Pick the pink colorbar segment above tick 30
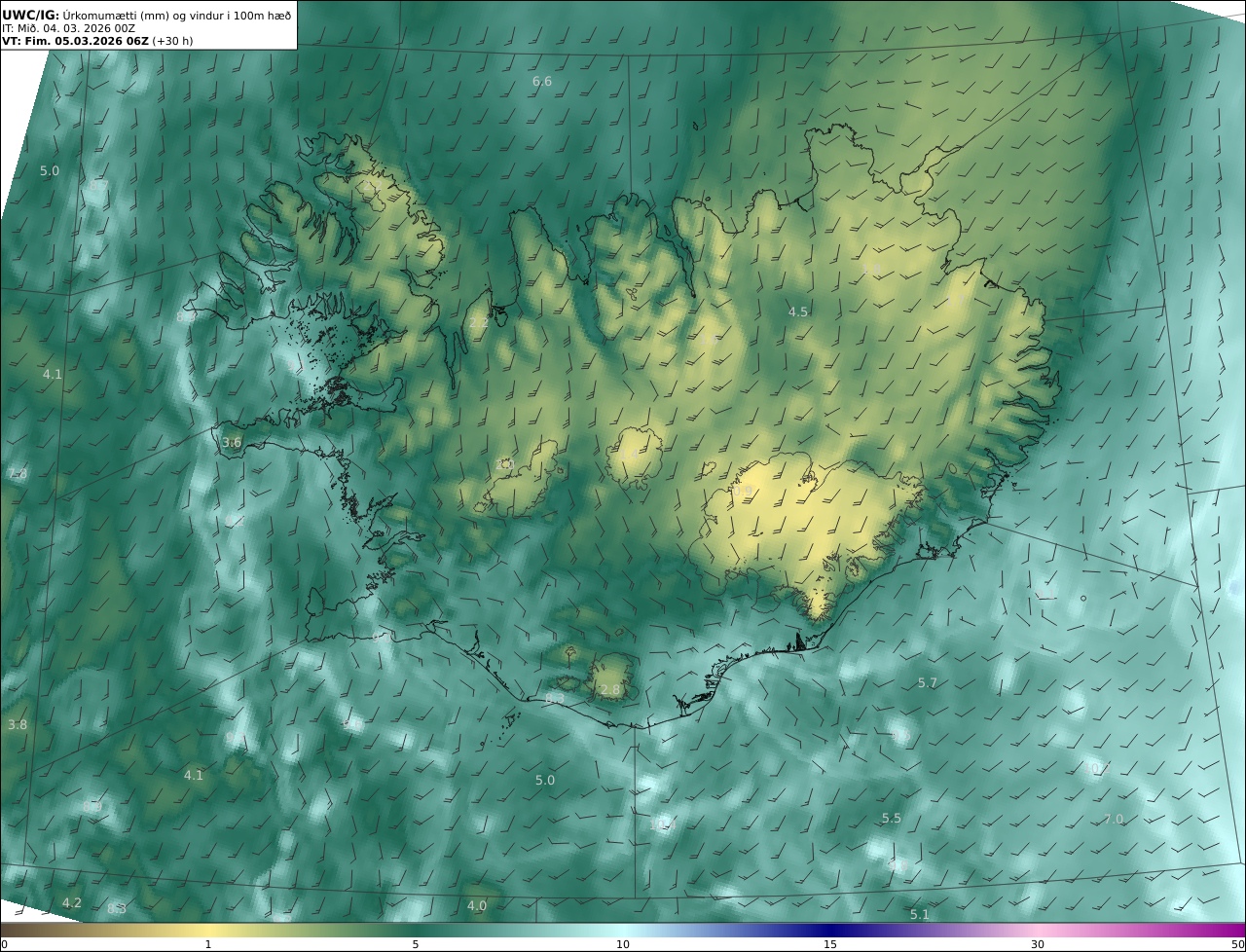 point(1038,930)
